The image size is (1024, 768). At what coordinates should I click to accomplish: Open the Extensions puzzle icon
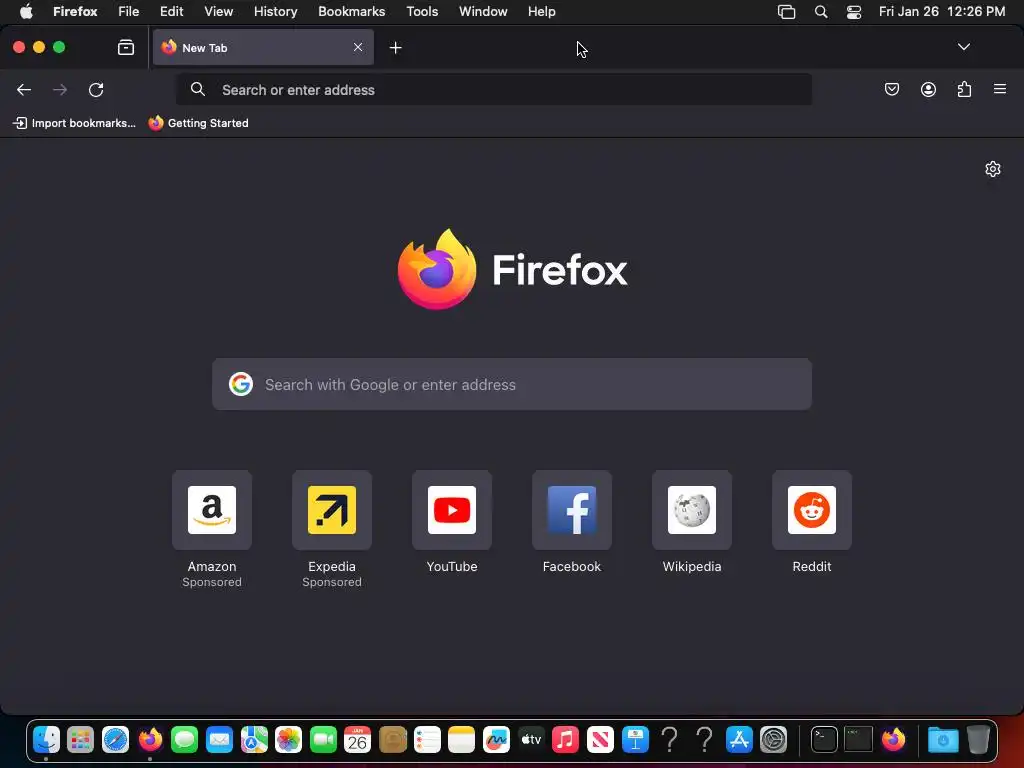pos(964,89)
